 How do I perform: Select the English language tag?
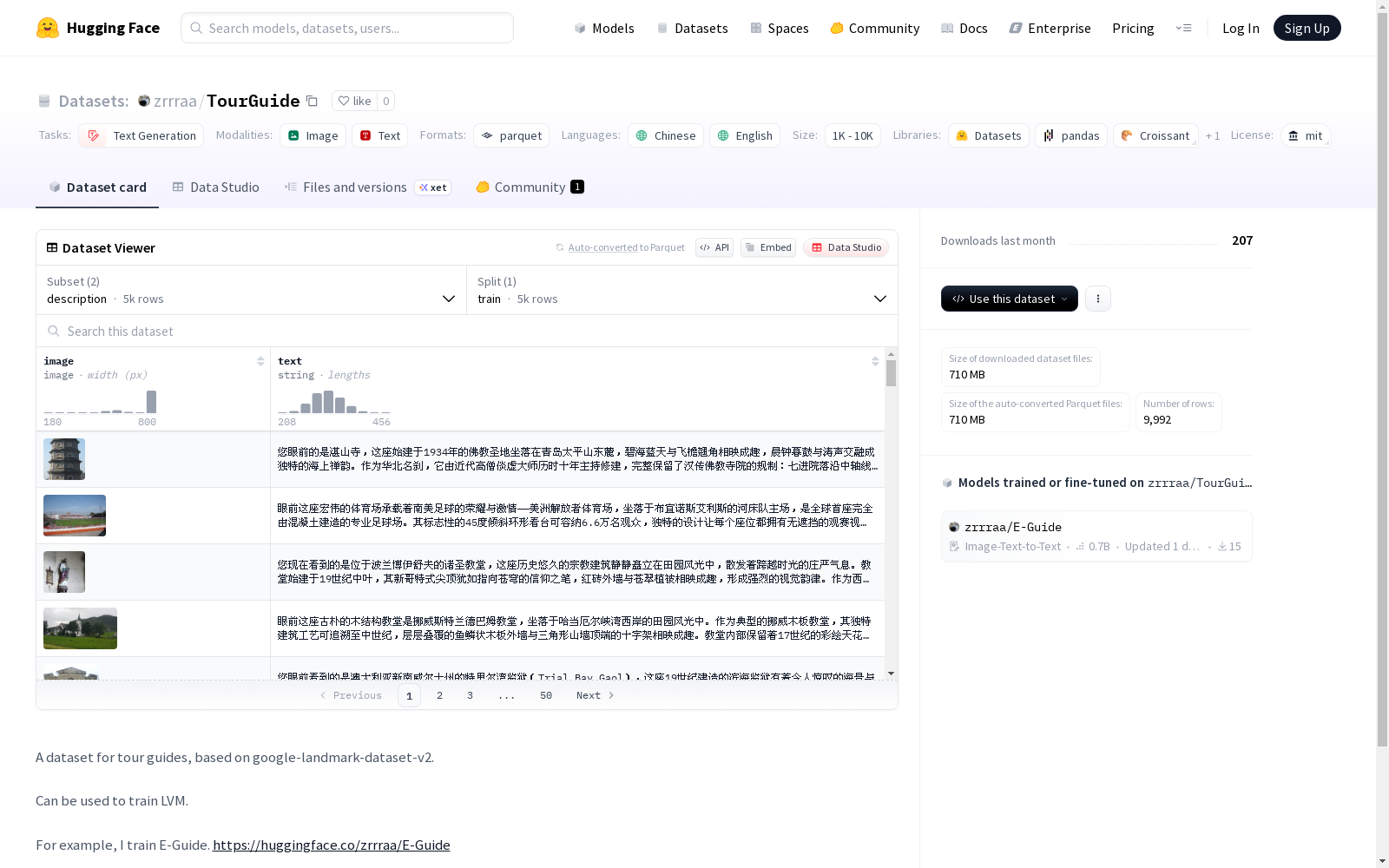(x=745, y=135)
